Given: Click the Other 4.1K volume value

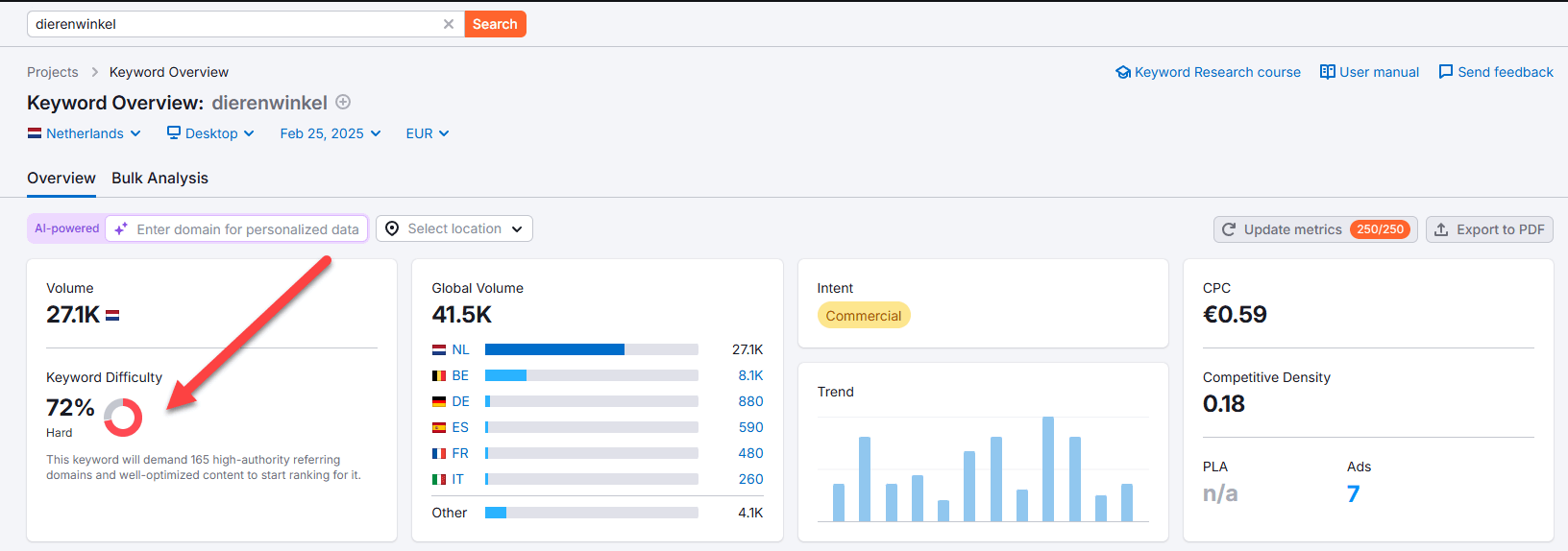Looking at the screenshot, I should (750, 513).
